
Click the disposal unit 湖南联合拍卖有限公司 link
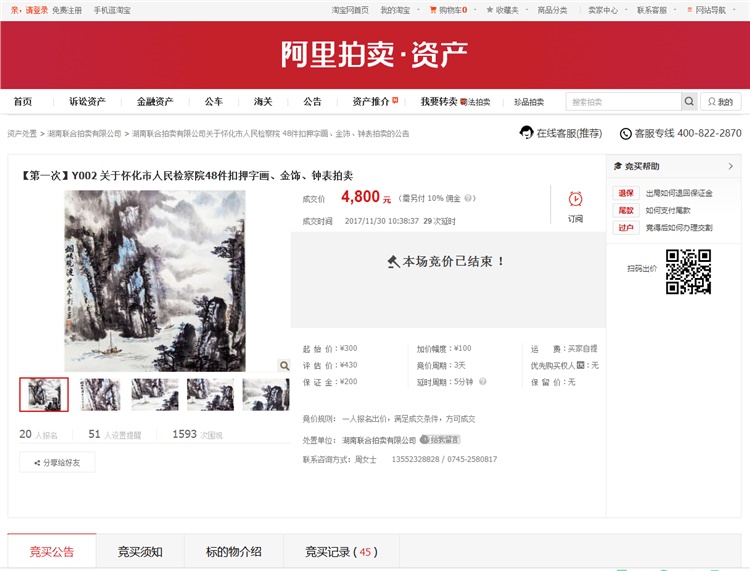tap(379, 440)
